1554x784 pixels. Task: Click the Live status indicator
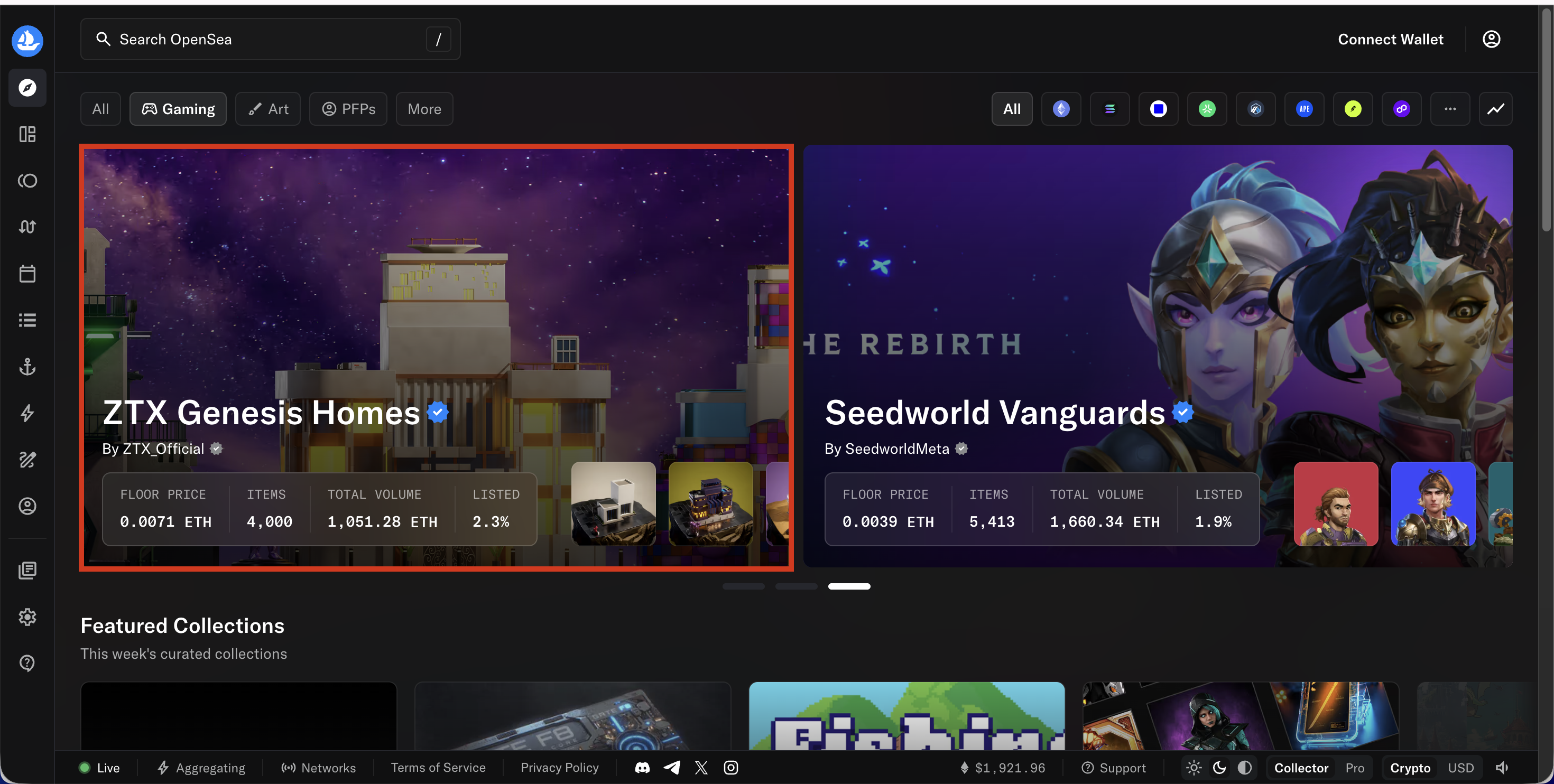pos(99,767)
